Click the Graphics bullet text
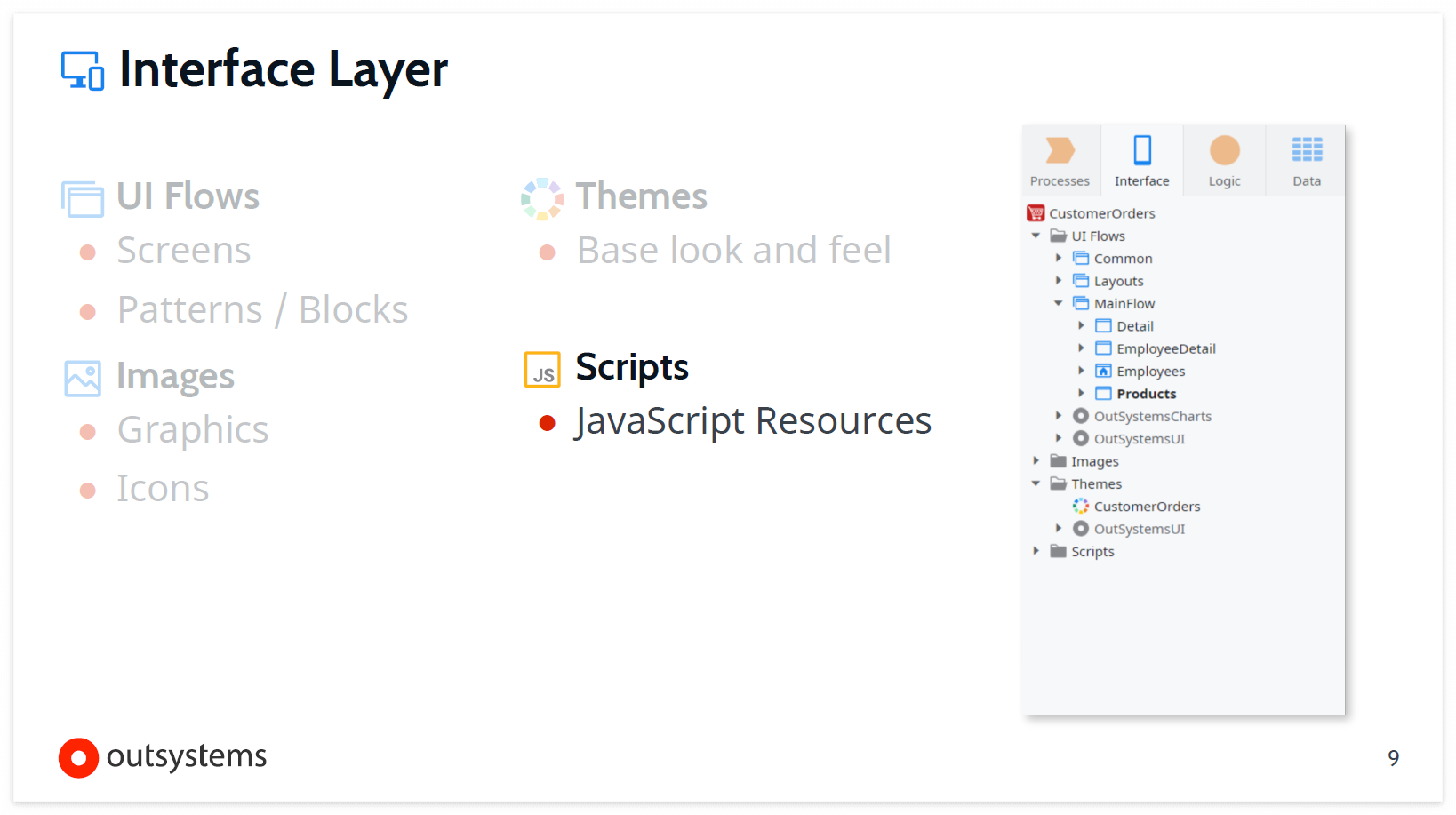The image size is (1456, 815). (193, 431)
